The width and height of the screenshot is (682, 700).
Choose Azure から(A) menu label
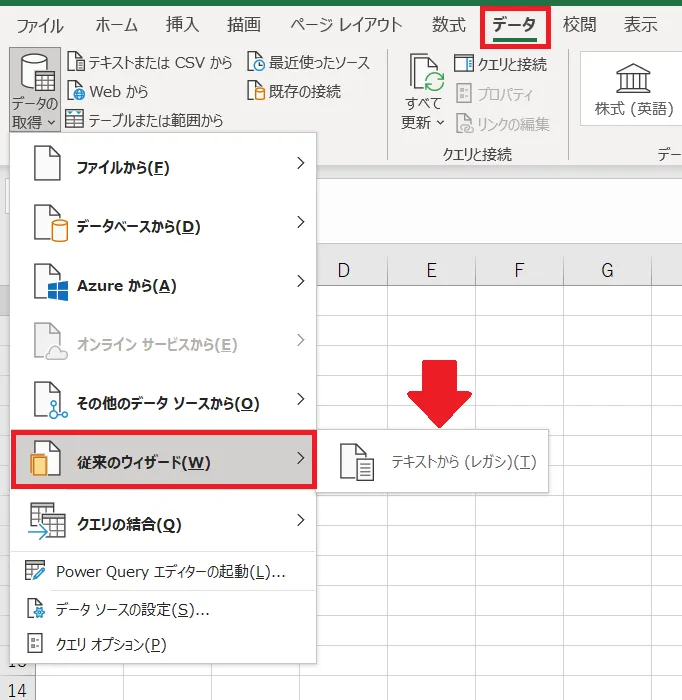click(127, 286)
